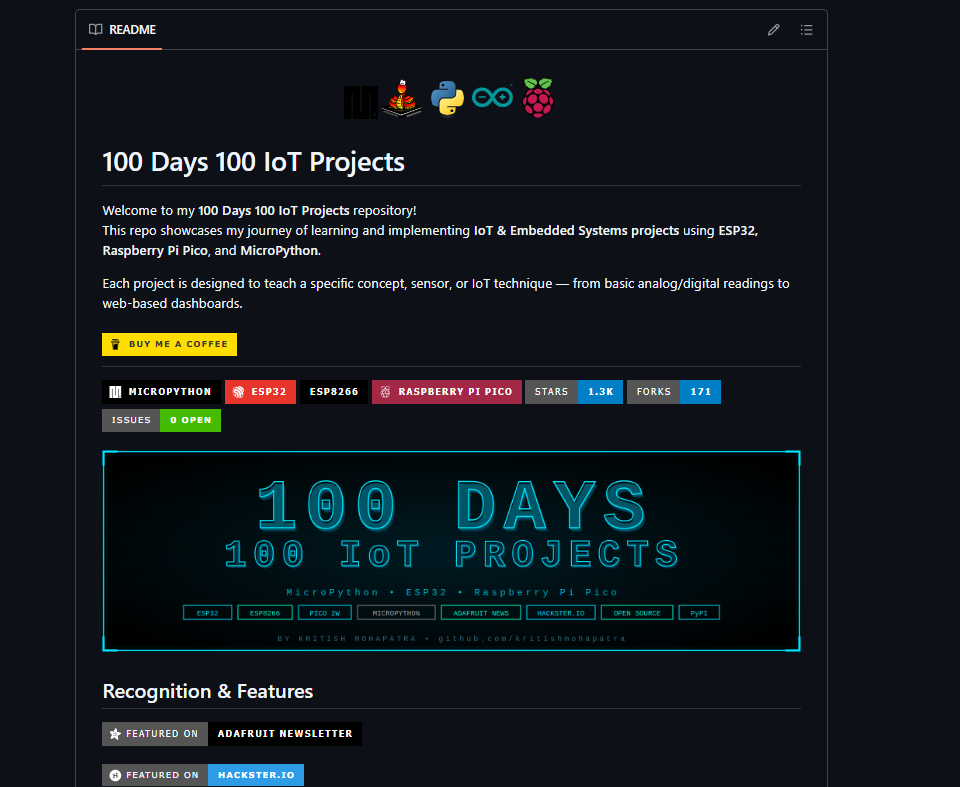960x787 pixels.
Task: Click the Hackster icon in featured badge
Action: 115,775
